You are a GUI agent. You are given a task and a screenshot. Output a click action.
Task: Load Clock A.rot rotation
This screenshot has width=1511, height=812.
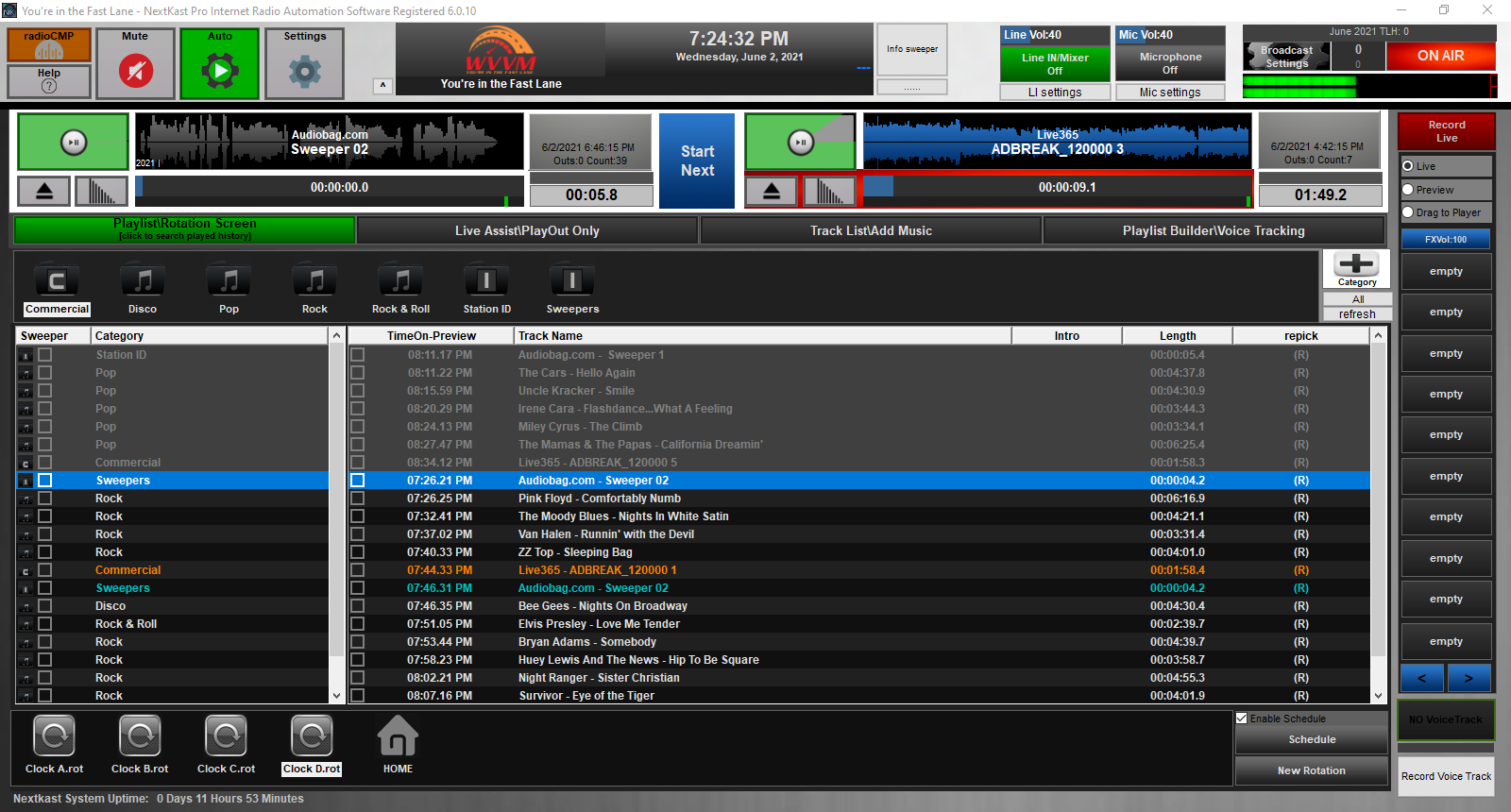click(x=55, y=745)
